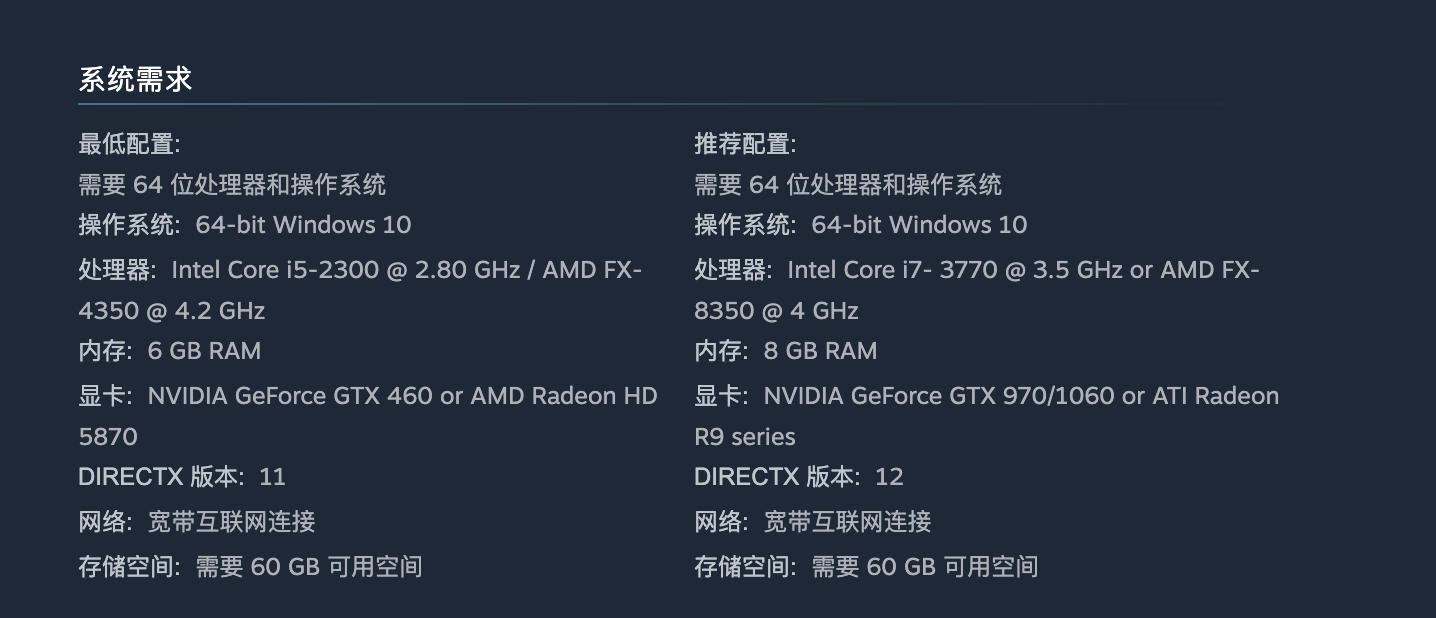Click the 8 GB RAM memory line

click(786, 351)
